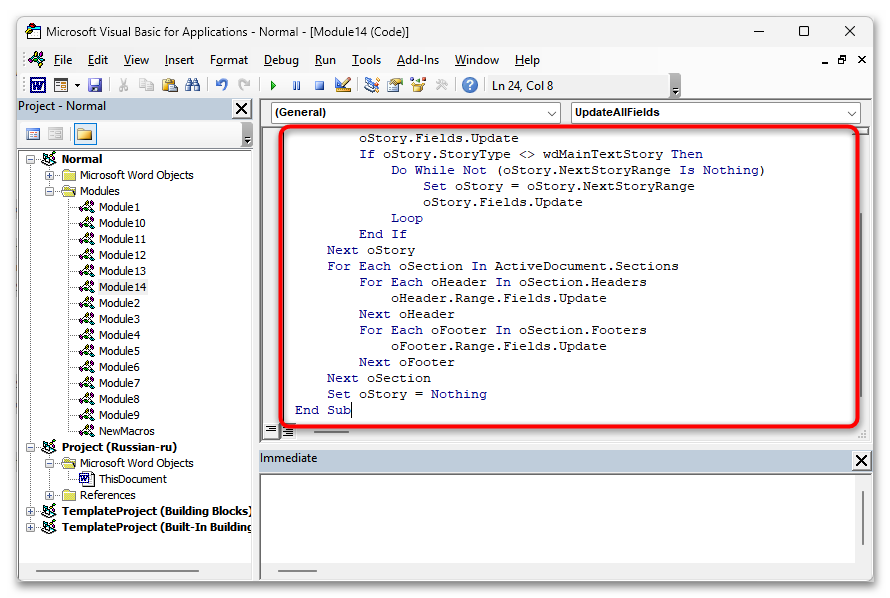Expand TemplateProject (Building Blocks) node
The width and height of the screenshot is (890, 598).
point(30,511)
